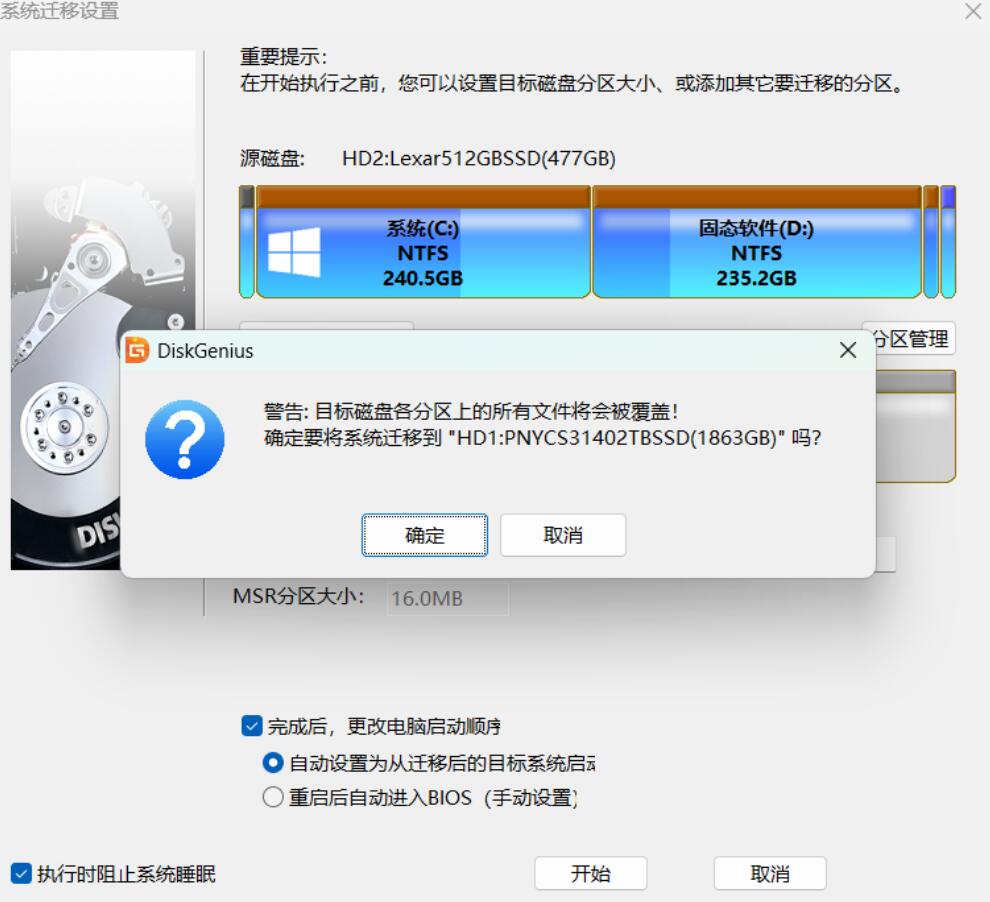Click the MSR分区大小 16.0MB field

click(447, 599)
